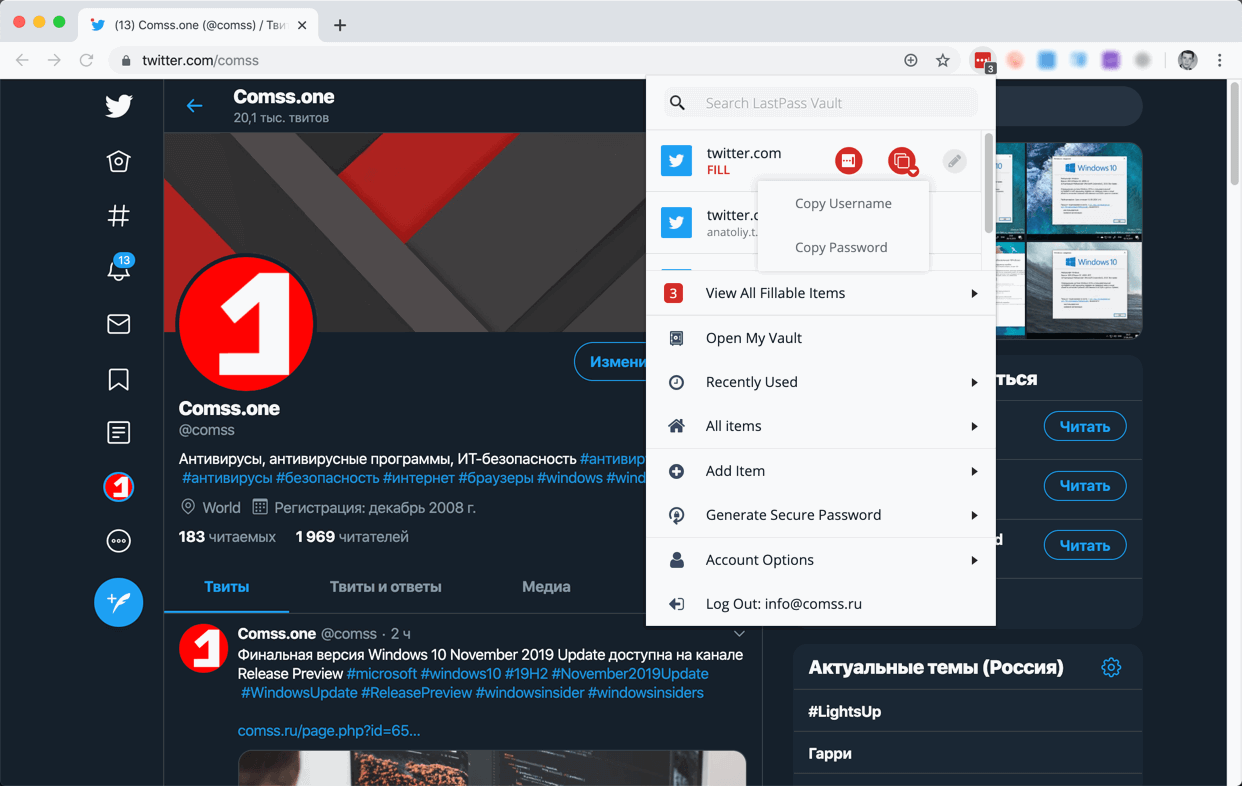The image size is (1242, 786).
Task: Close the Comss.one browser tab
Action: point(302,25)
